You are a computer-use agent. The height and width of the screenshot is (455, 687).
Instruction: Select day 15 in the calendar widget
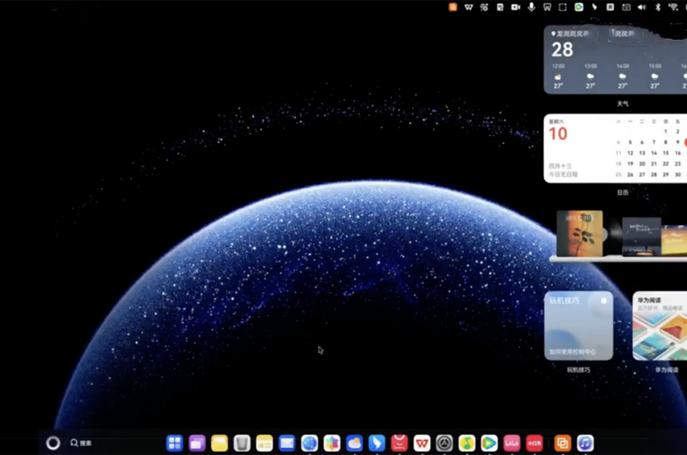pyautogui.click(x=666, y=153)
